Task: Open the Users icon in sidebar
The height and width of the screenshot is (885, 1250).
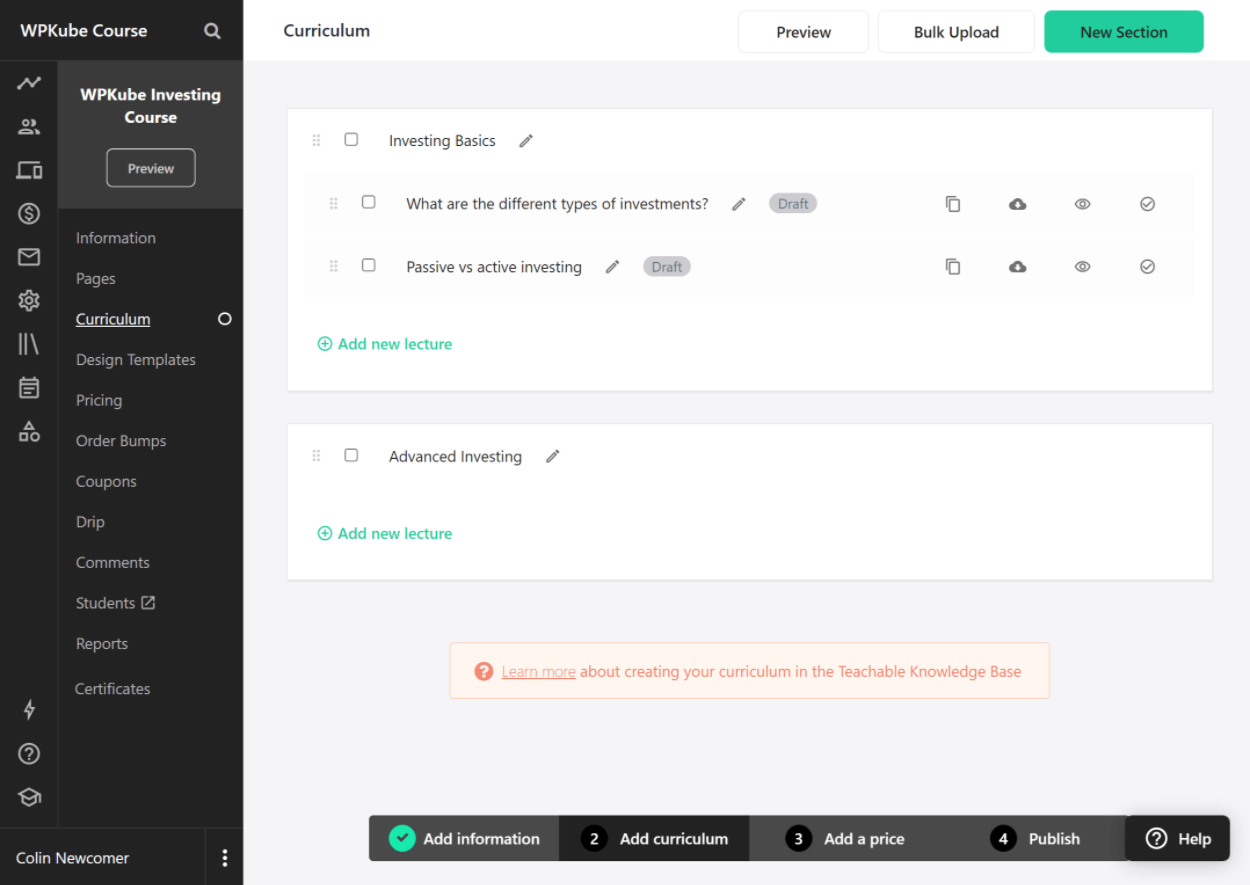Action: [x=29, y=127]
